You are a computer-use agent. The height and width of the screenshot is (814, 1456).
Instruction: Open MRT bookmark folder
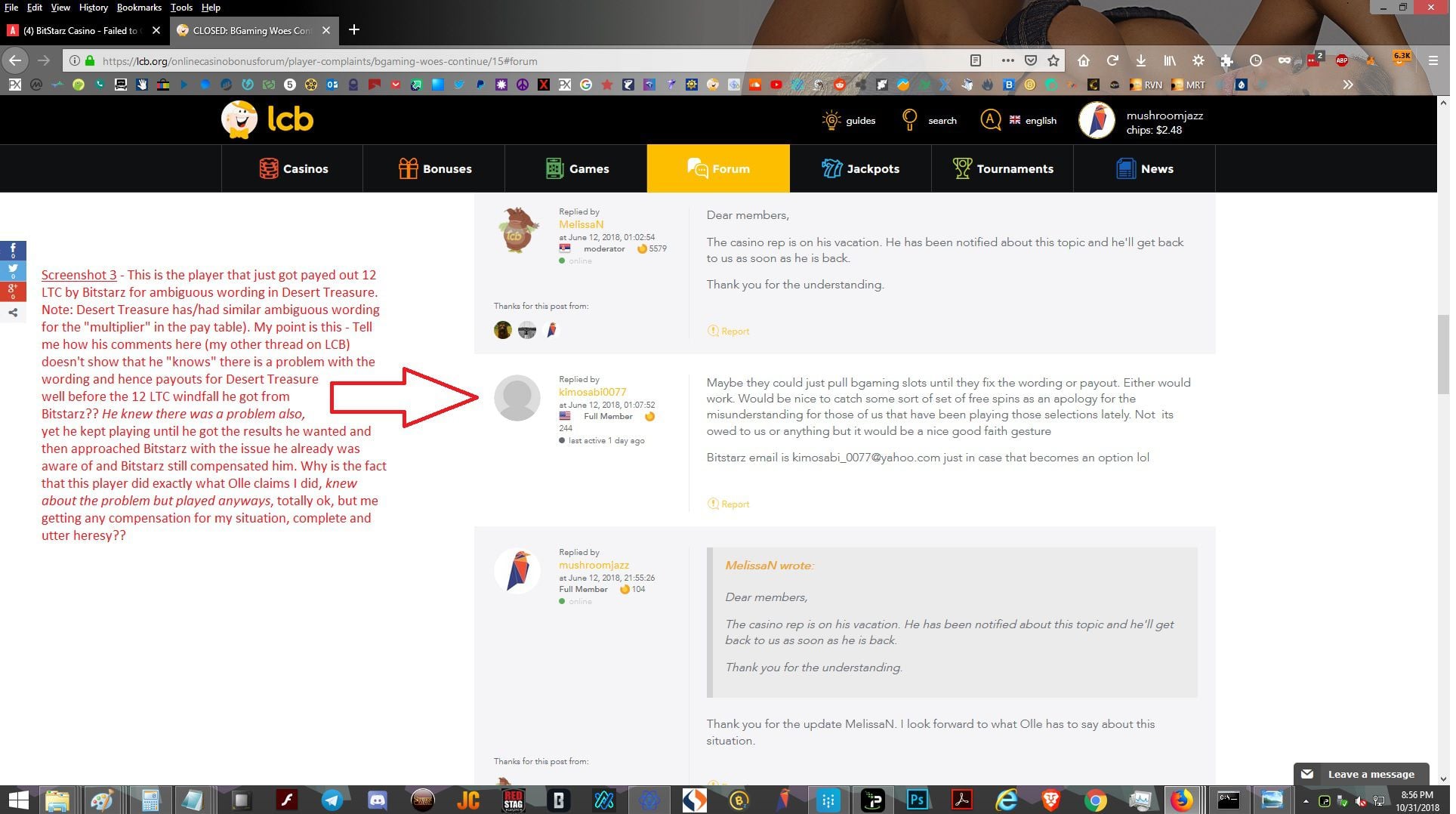(1188, 85)
